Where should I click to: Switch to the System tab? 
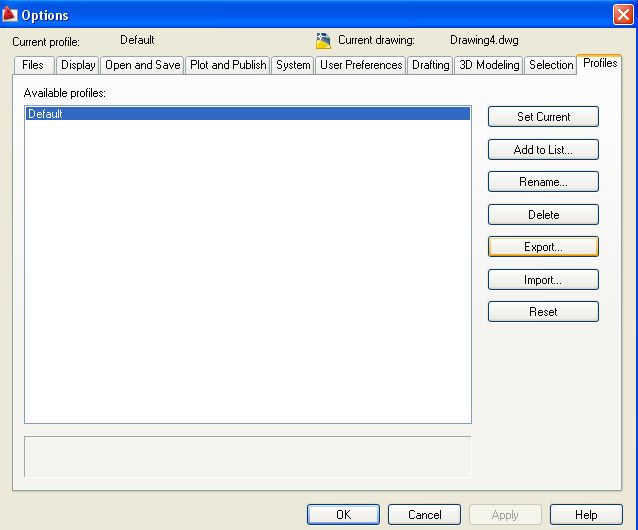(x=293, y=65)
